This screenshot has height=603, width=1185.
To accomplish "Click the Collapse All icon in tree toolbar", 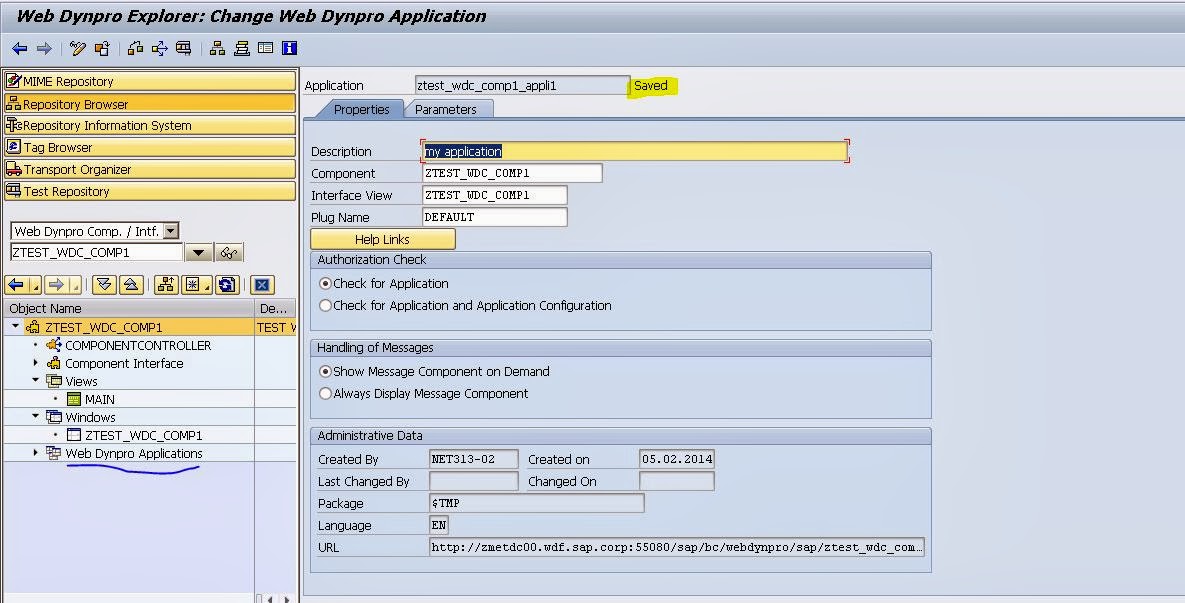I will pyautogui.click(x=133, y=285).
